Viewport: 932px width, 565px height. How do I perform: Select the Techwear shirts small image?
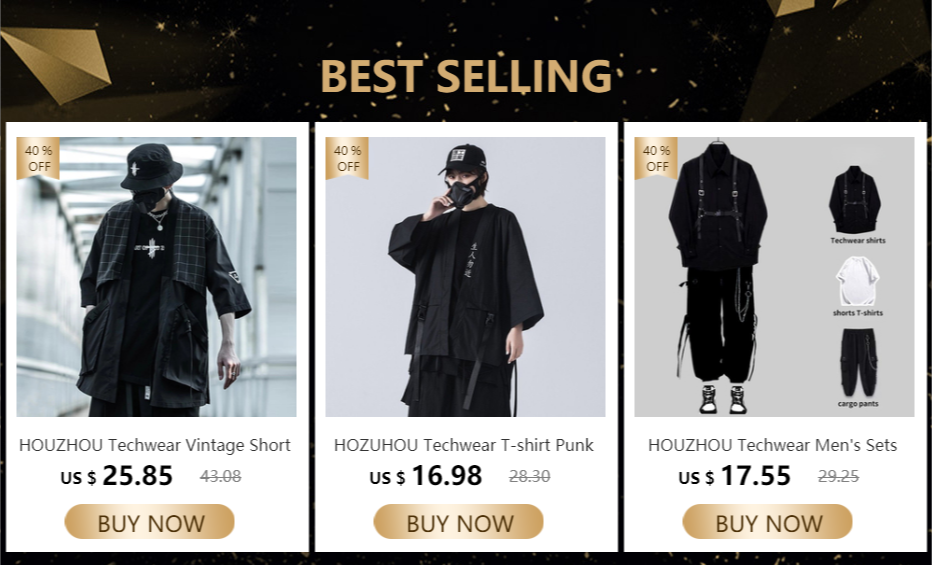(x=856, y=201)
